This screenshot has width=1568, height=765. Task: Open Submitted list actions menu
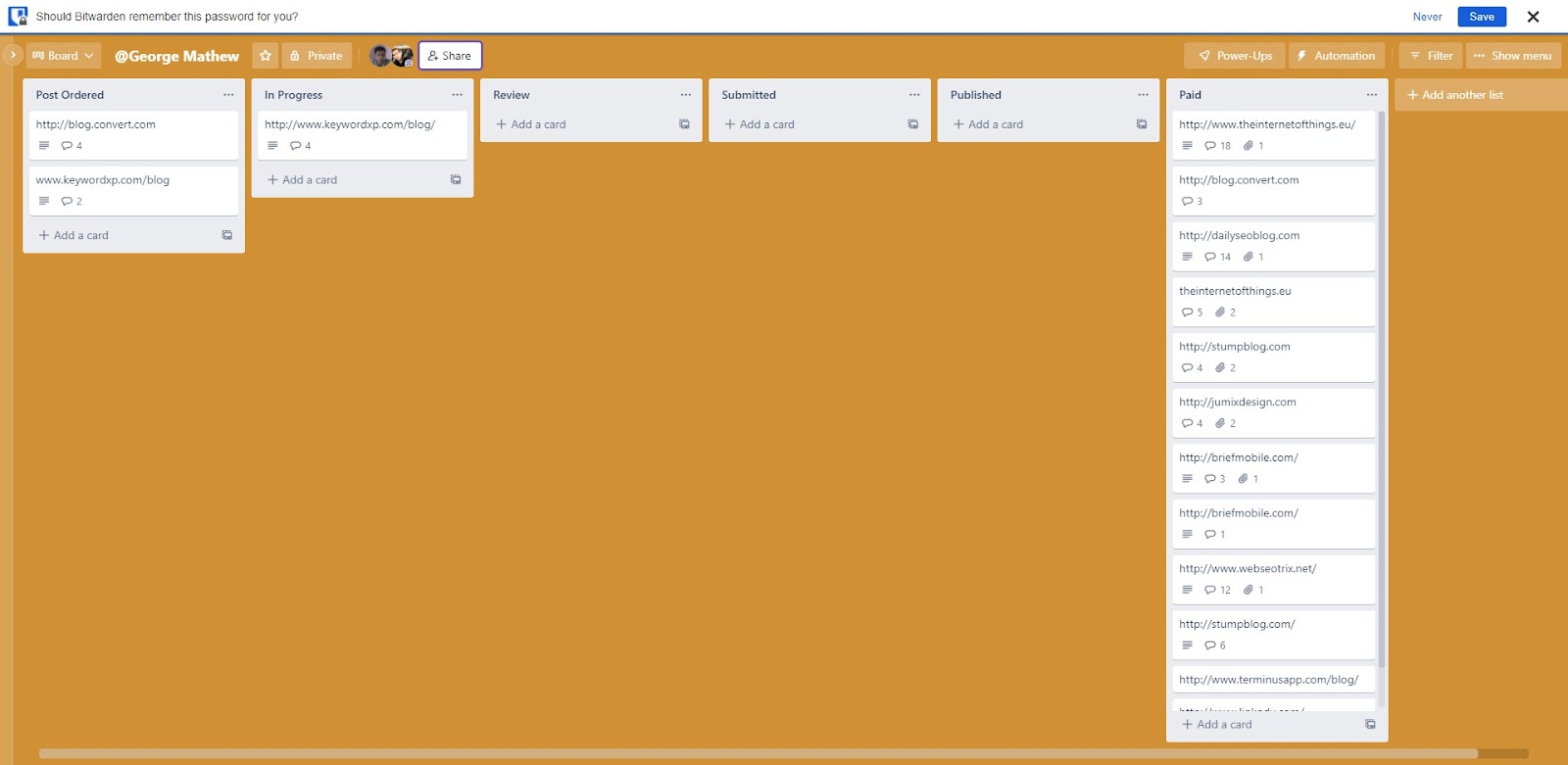[x=914, y=95]
